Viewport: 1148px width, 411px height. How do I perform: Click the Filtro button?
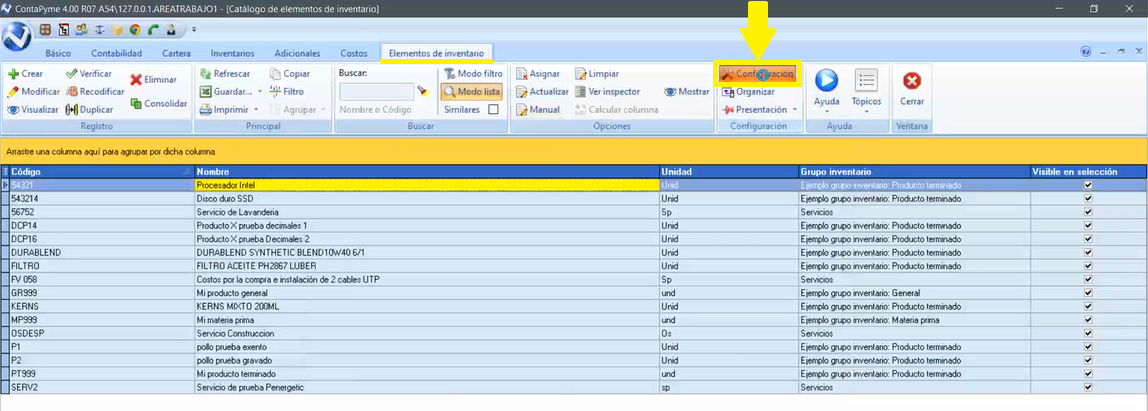pyautogui.click(x=286, y=92)
